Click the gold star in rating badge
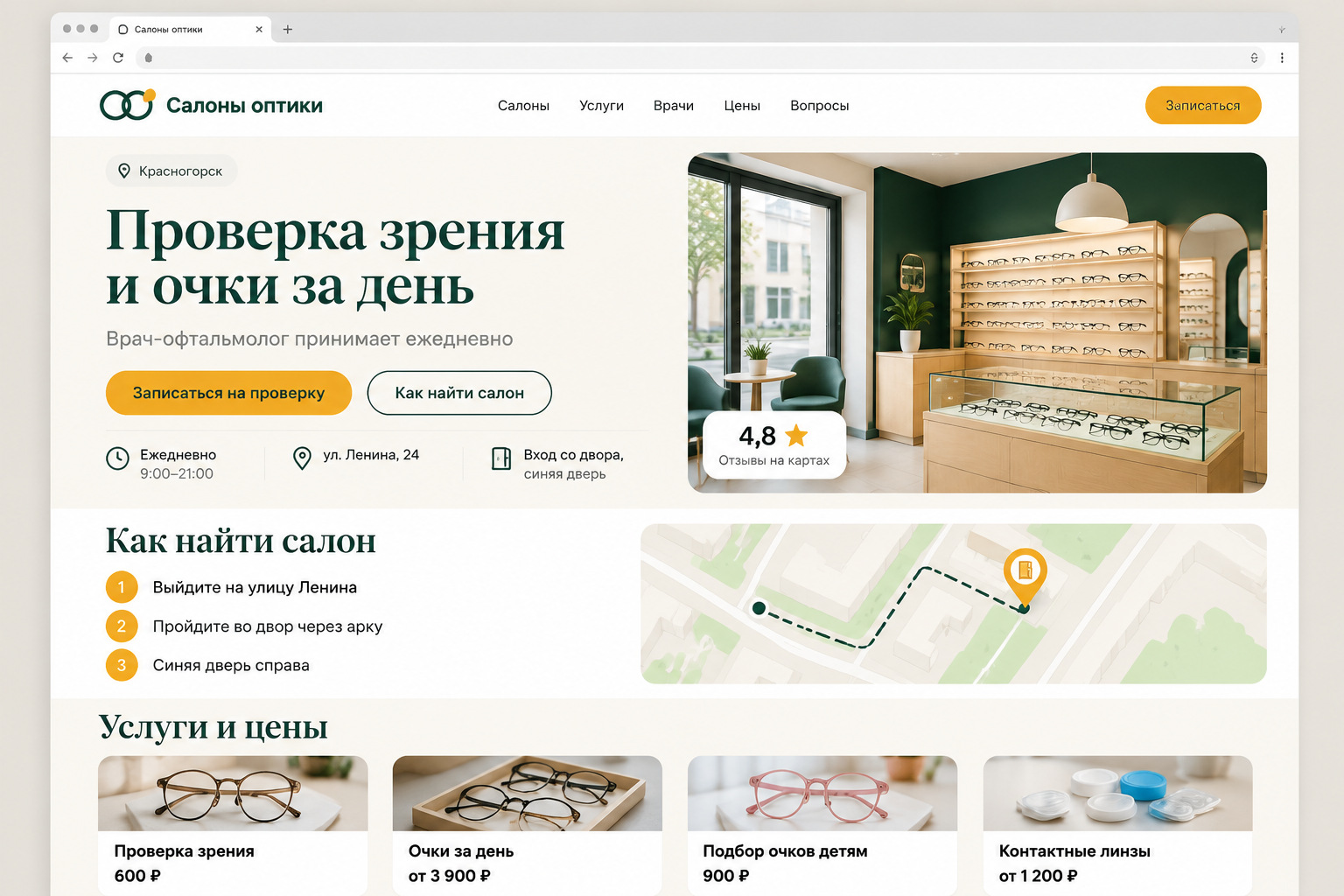The height and width of the screenshot is (896, 1344). tap(796, 435)
